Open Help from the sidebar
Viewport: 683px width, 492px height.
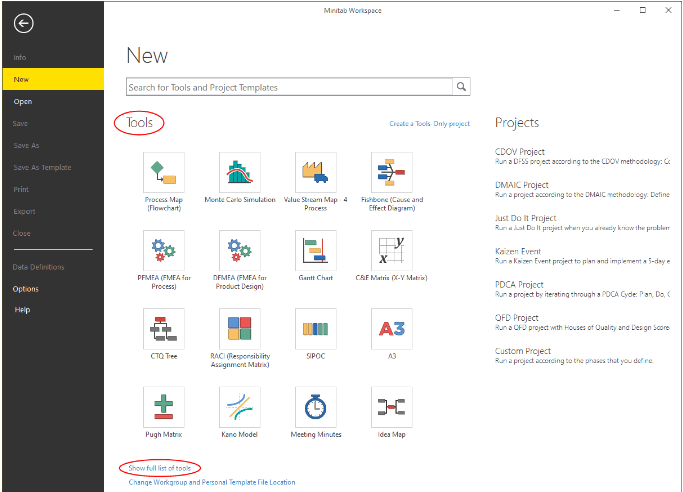(22, 310)
